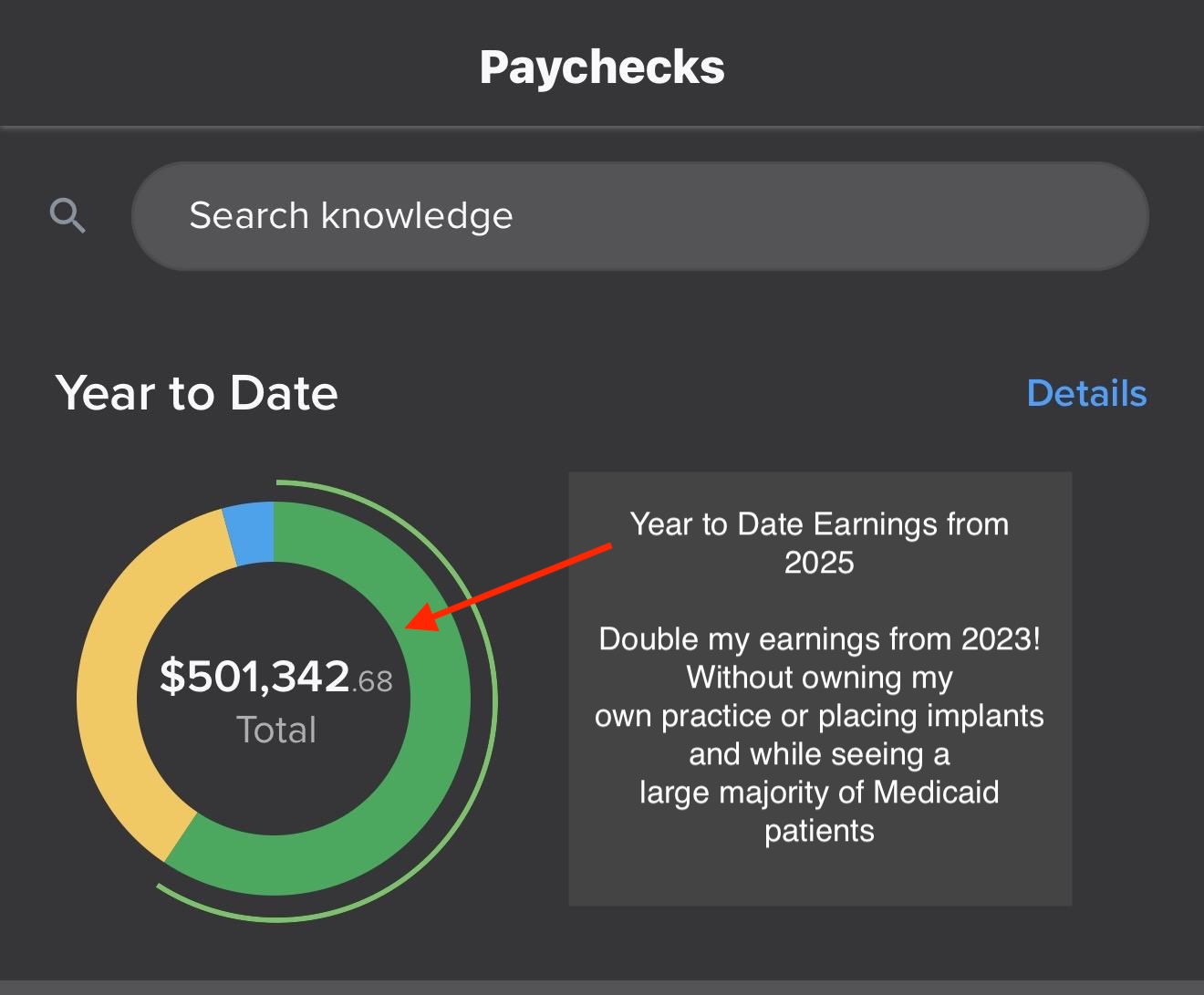Click the Total label under the amount
This screenshot has width=1204, height=995.
tap(276, 730)
